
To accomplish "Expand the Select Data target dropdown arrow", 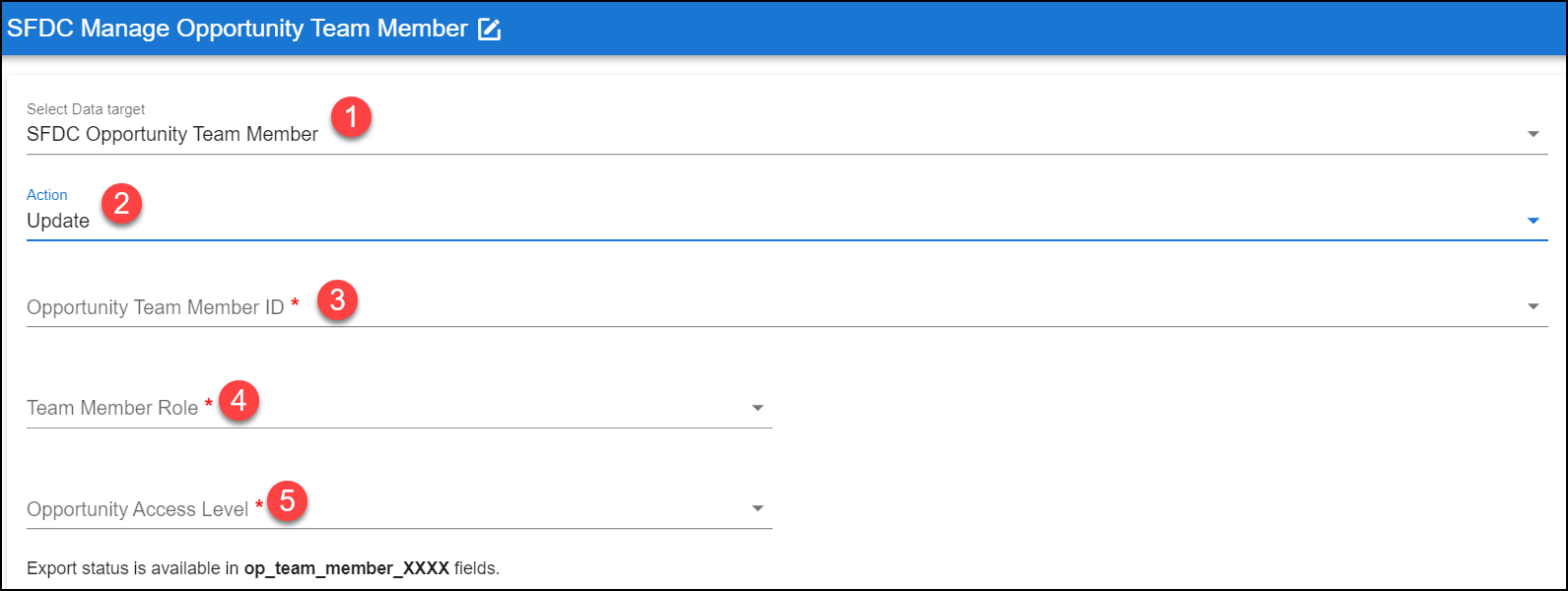I will point(1533,134).
